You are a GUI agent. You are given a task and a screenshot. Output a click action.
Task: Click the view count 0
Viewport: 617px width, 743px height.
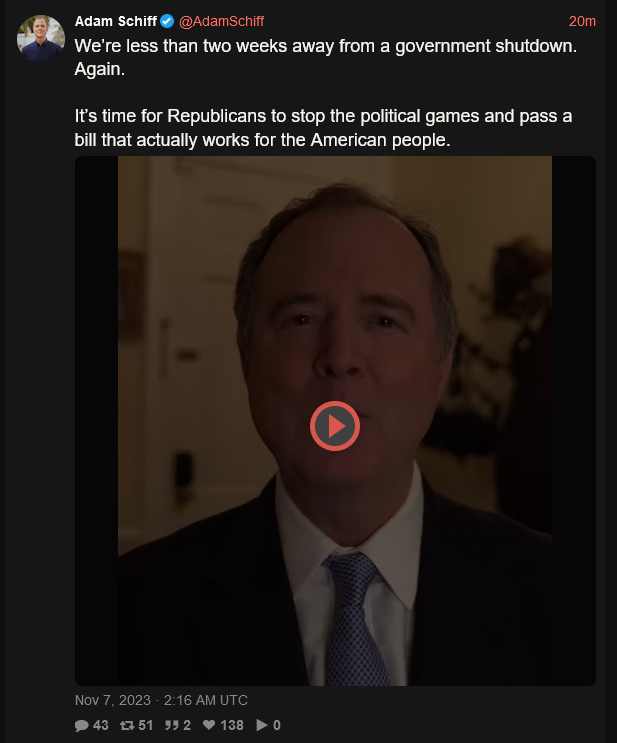(x=277, y=725)
